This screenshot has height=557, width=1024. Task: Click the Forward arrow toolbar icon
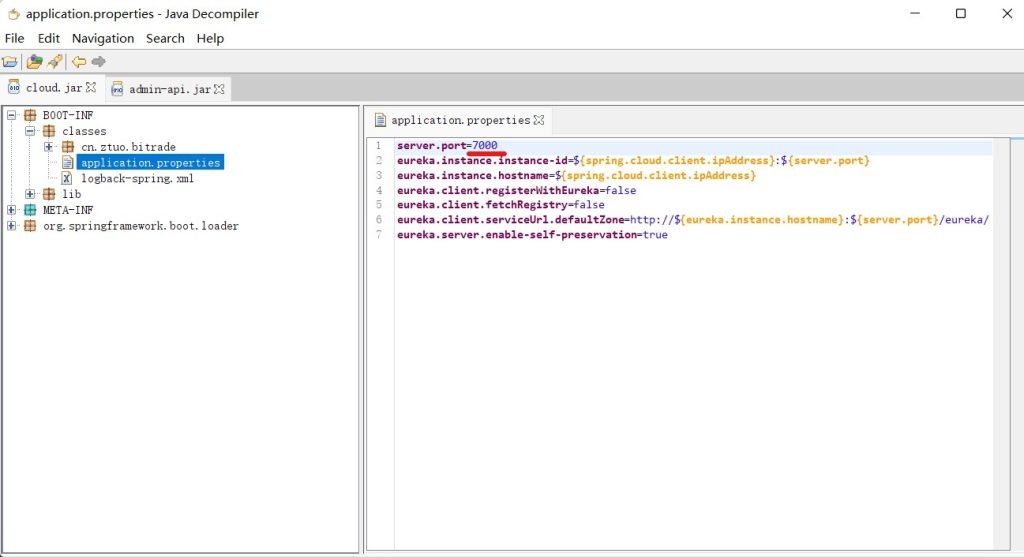point(98,62)
